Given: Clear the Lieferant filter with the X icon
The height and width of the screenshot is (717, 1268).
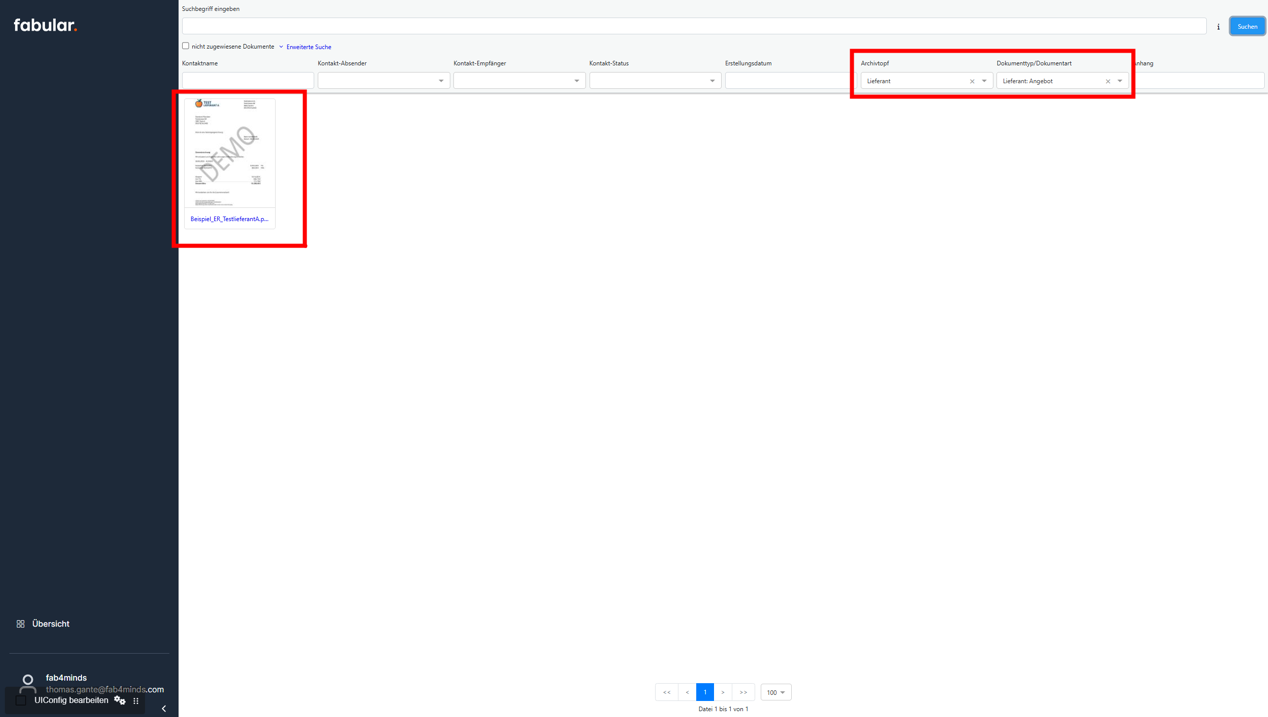Looking at the screenshot, I should click(x=970, y=80).
